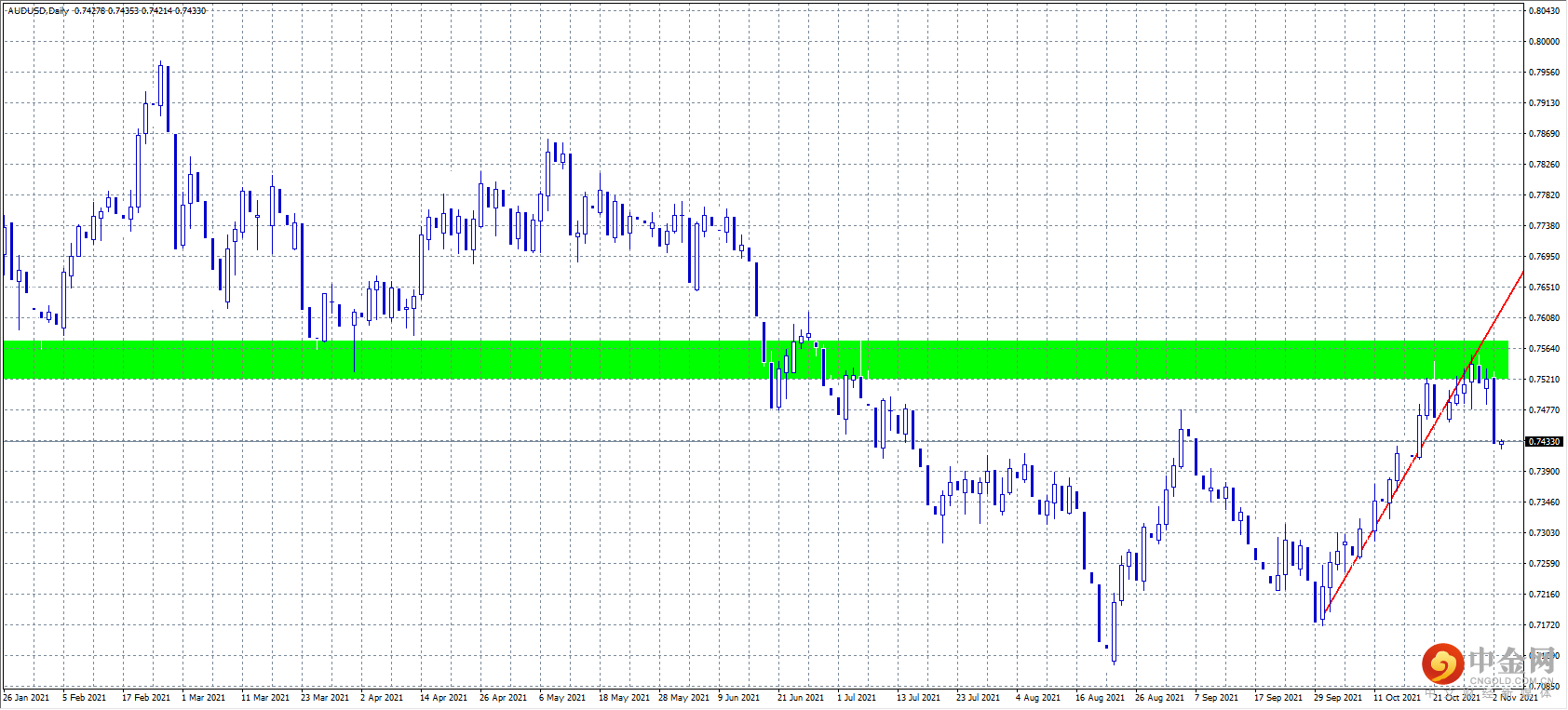1568x710 pixels.
Task: Click the 1 Mar 2021 date label
Action: 204,698
